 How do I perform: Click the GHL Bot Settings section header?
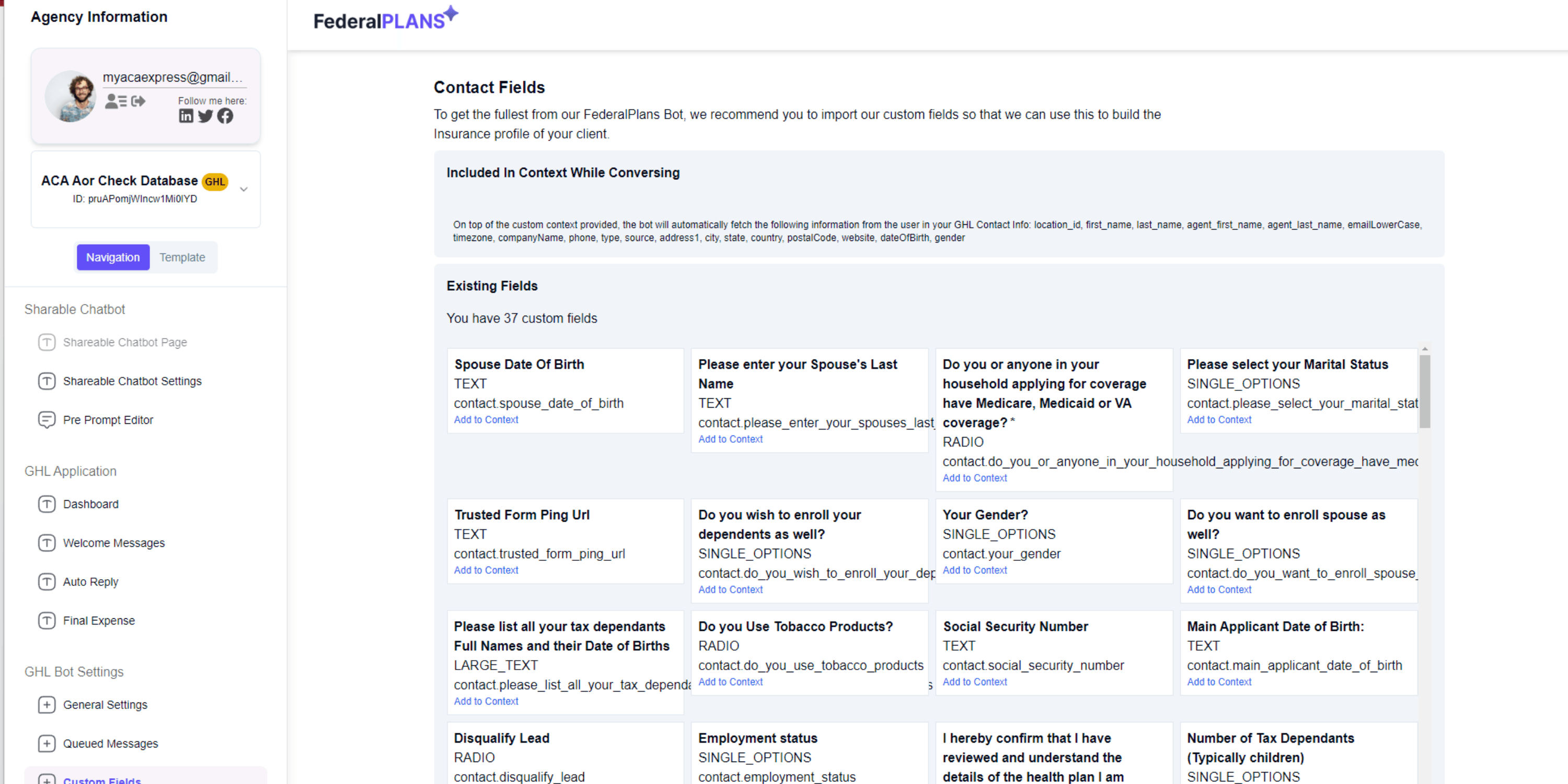[x=74, y=672]
